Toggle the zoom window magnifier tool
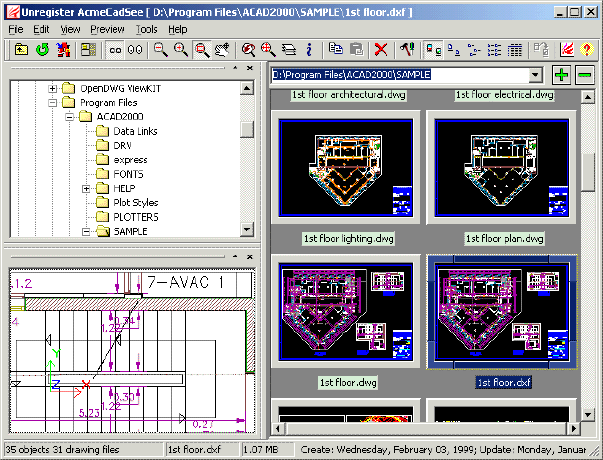 click(x=202, y=50)
